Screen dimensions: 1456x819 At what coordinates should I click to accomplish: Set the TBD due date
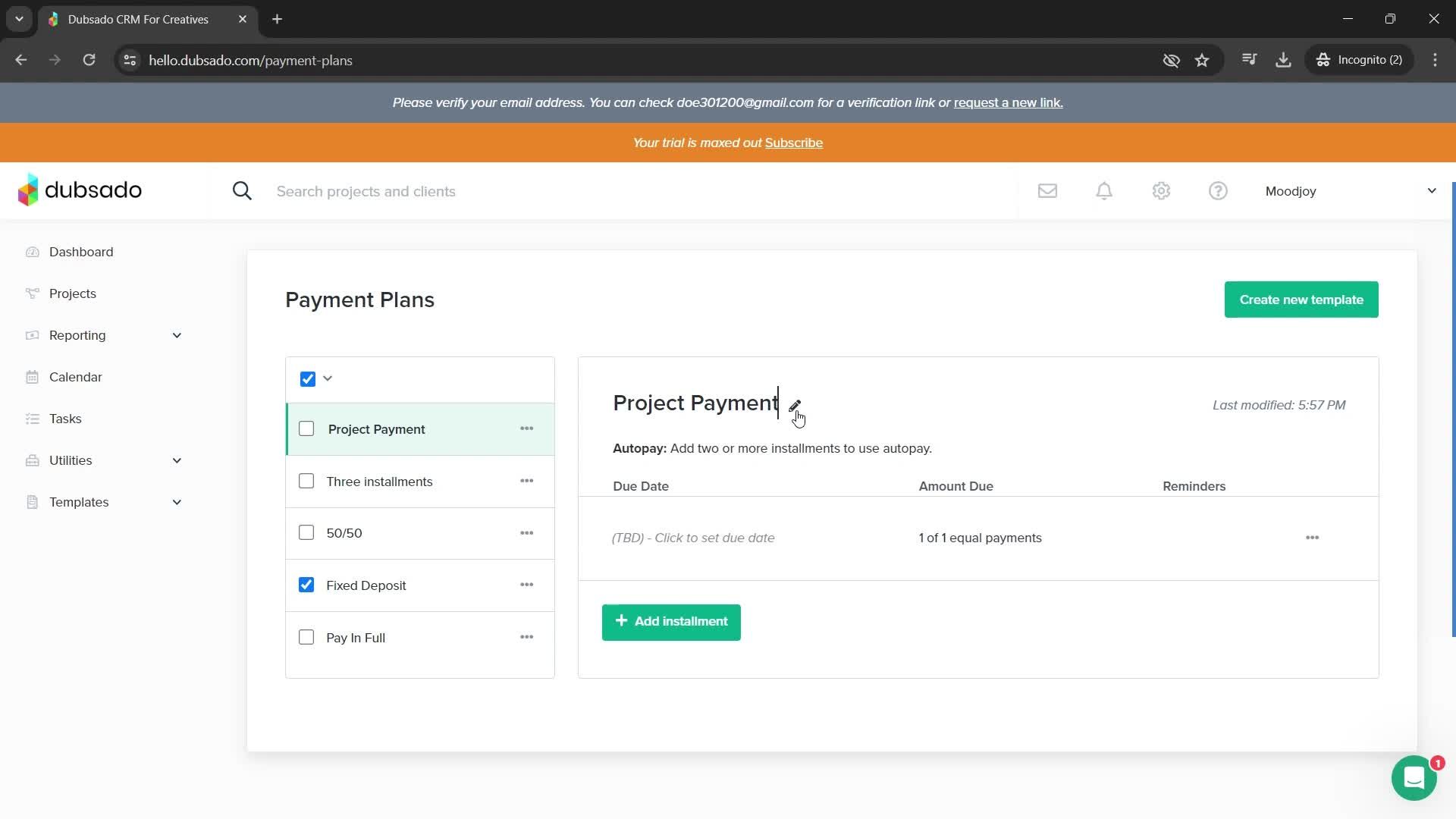click(693, 538)
